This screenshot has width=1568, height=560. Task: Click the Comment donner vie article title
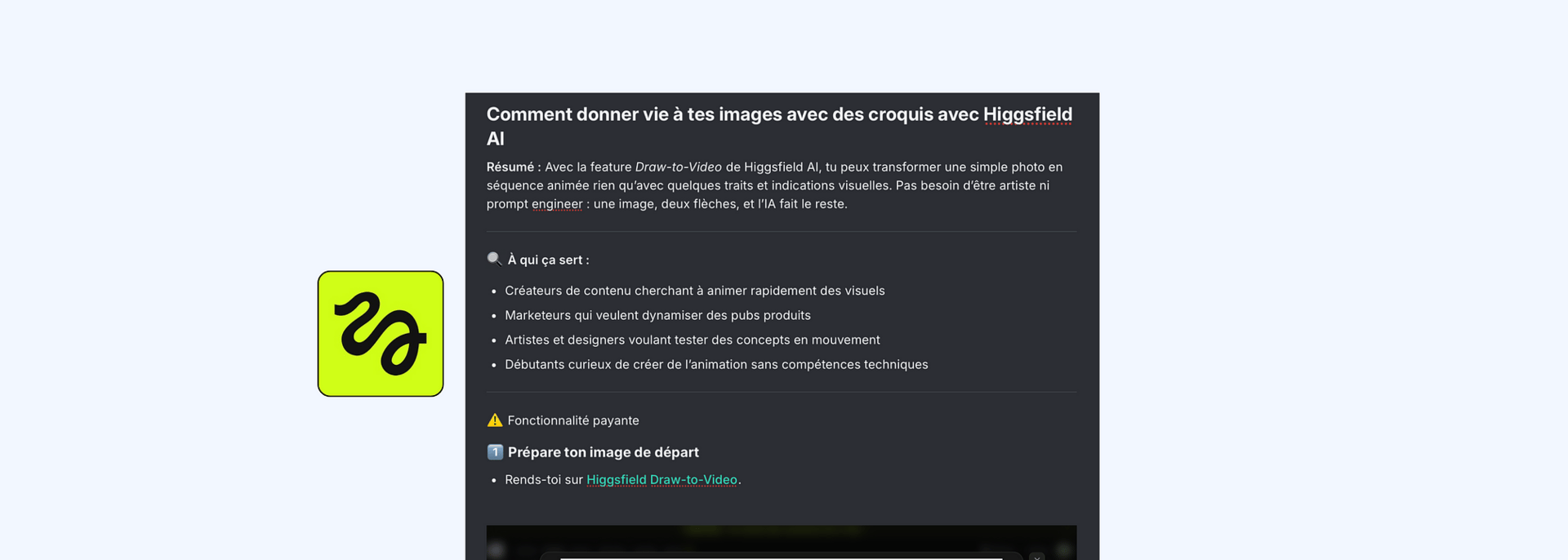(x=780, y=127)
